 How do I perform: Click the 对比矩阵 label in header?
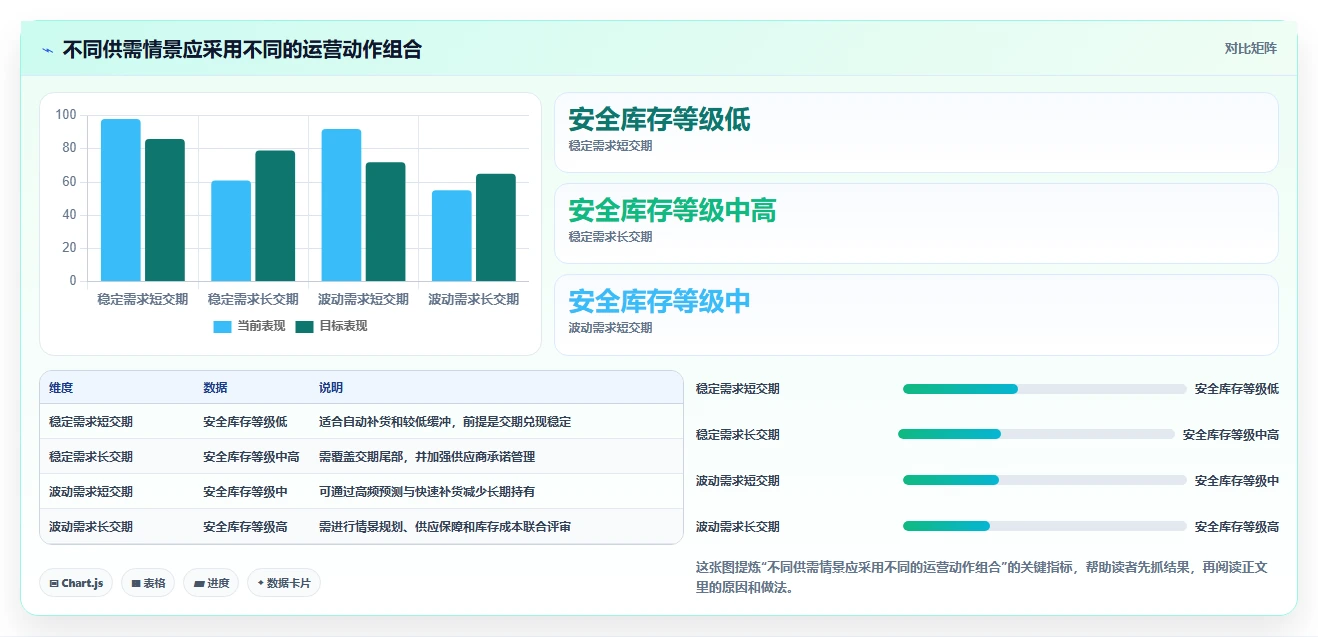1251,48
